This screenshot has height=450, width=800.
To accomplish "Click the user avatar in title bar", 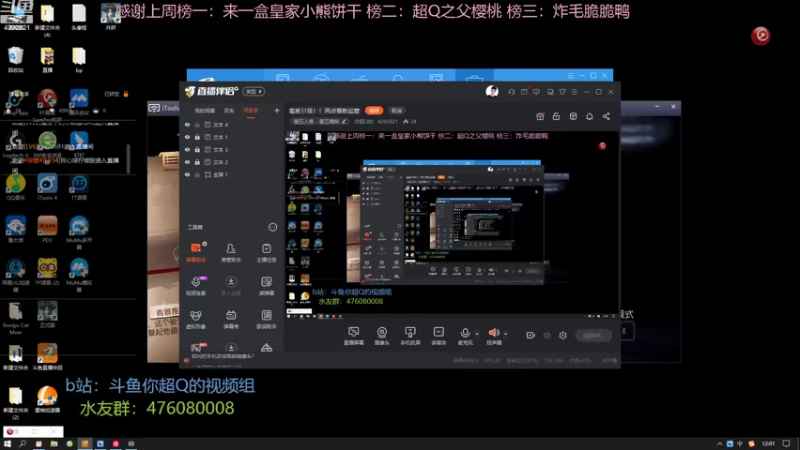I will tap(492, 91).
